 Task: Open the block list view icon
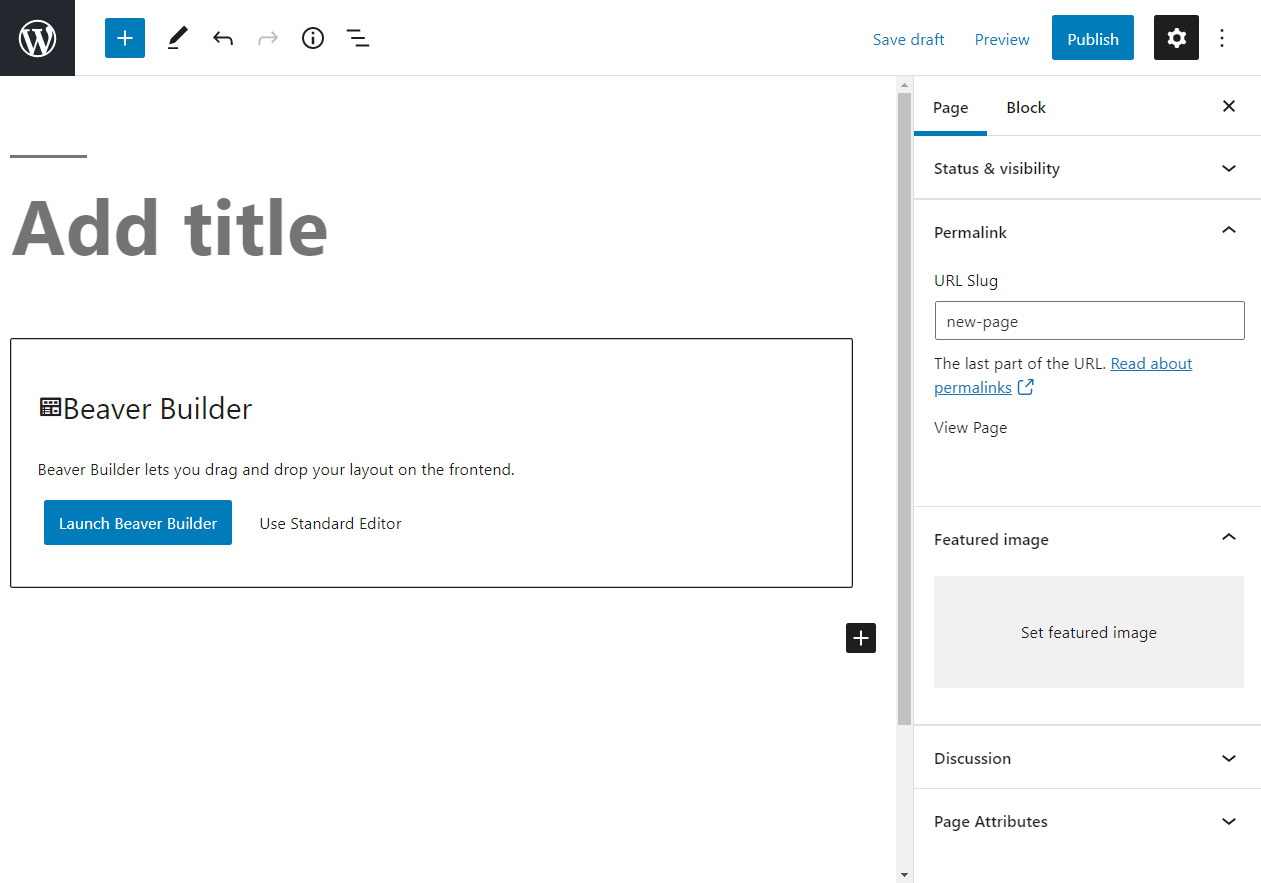(358, 38)
